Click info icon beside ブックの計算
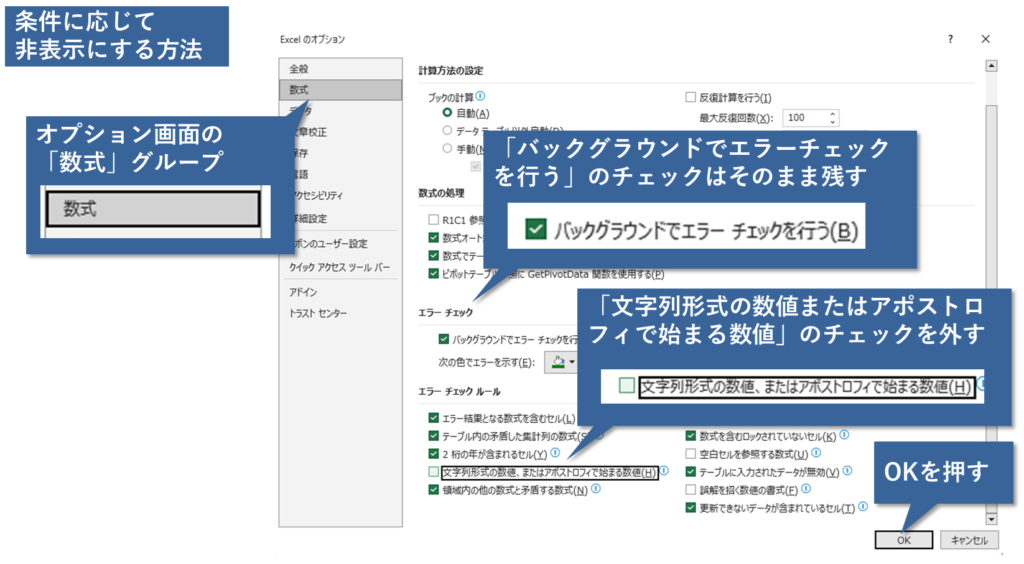Viewport: 1024px width, 564px height. pos(481,96)
